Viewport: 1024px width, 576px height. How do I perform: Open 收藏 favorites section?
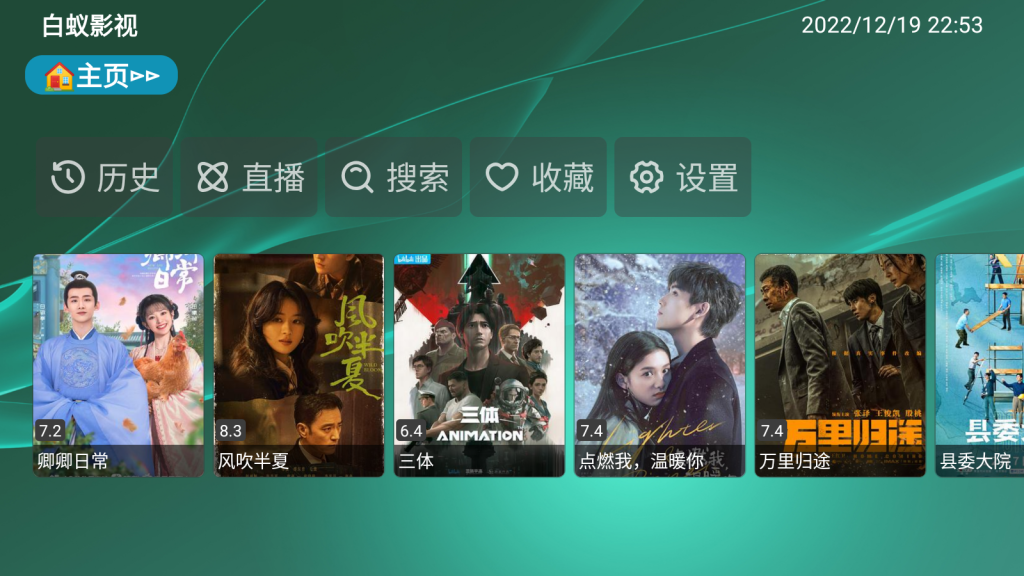tap(538, 177)
